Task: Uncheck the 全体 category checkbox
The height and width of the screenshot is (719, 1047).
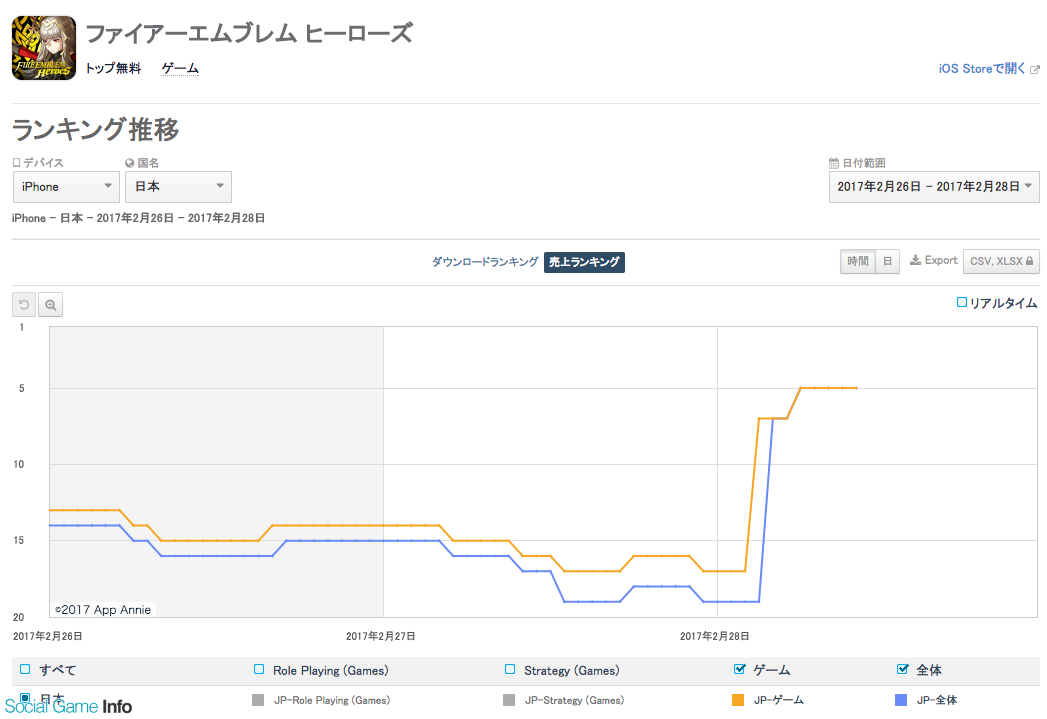Action: pos(902,669)
